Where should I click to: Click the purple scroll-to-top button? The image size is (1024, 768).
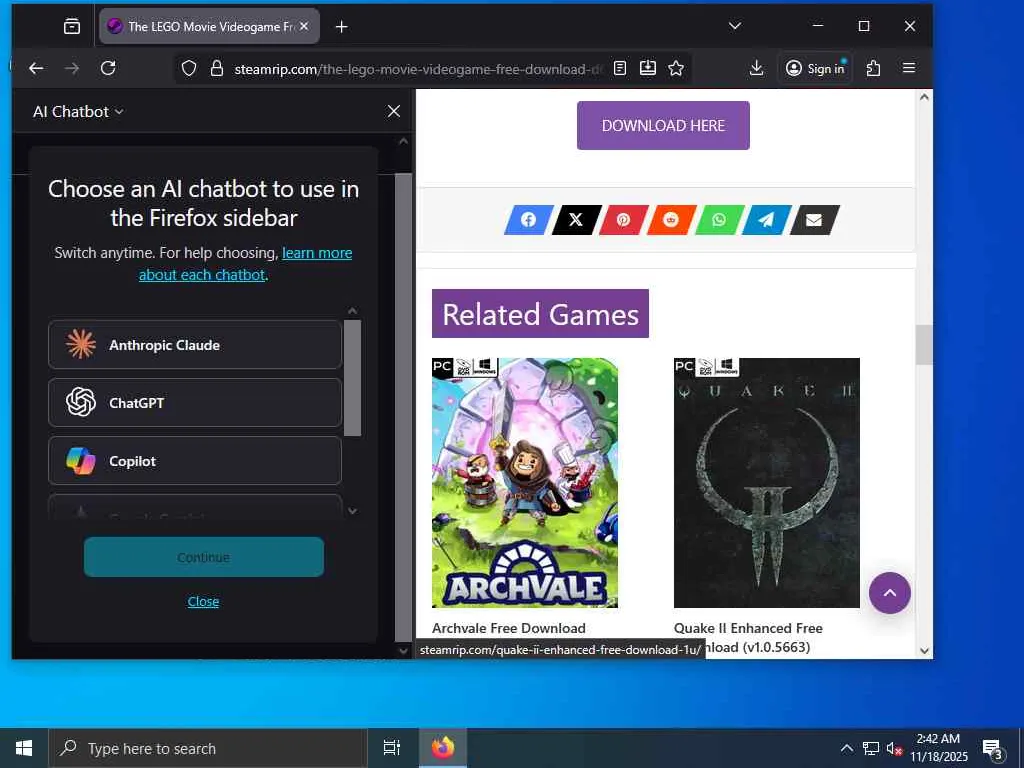coord(889,593)
